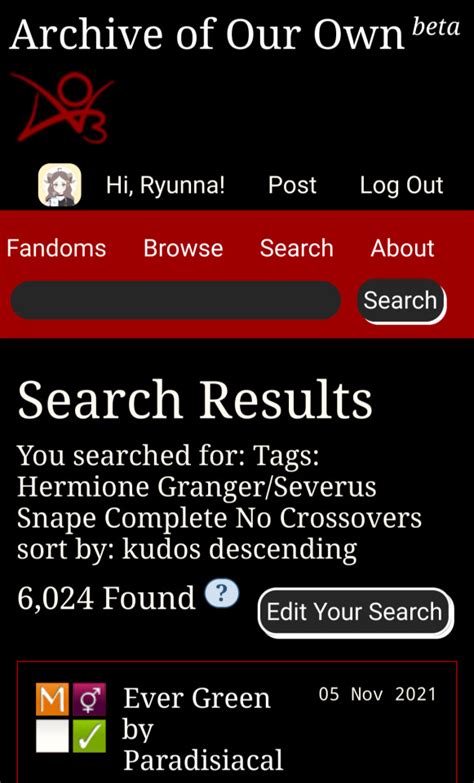Image resolution: width=474 pixels, height=783 pixels.
Task: Click the green complete checkmark icon
Action: [x=89, y=736]
